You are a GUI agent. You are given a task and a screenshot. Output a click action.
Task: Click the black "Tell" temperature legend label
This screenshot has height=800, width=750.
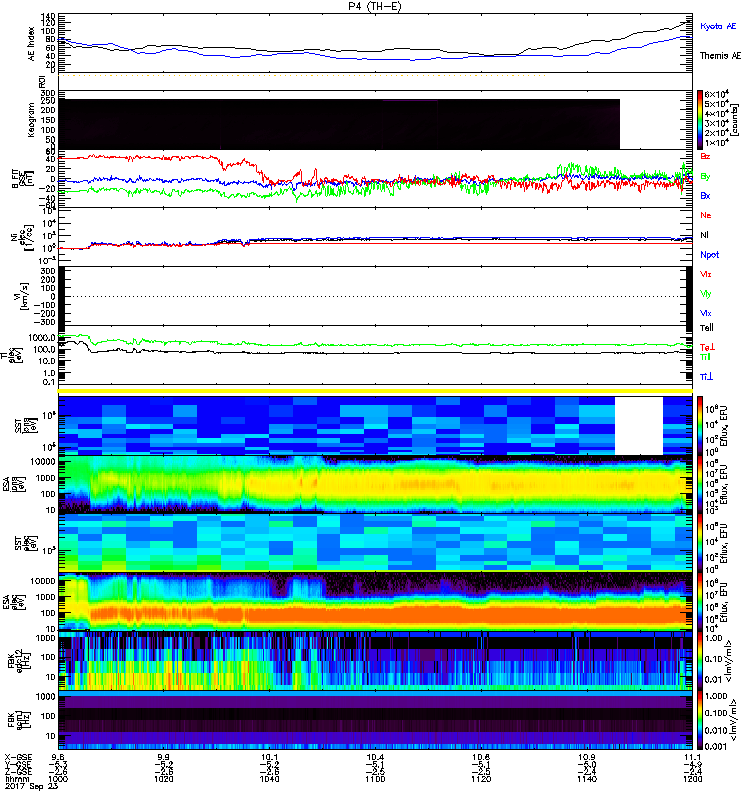pyautogui.click(x=707, y=328)
